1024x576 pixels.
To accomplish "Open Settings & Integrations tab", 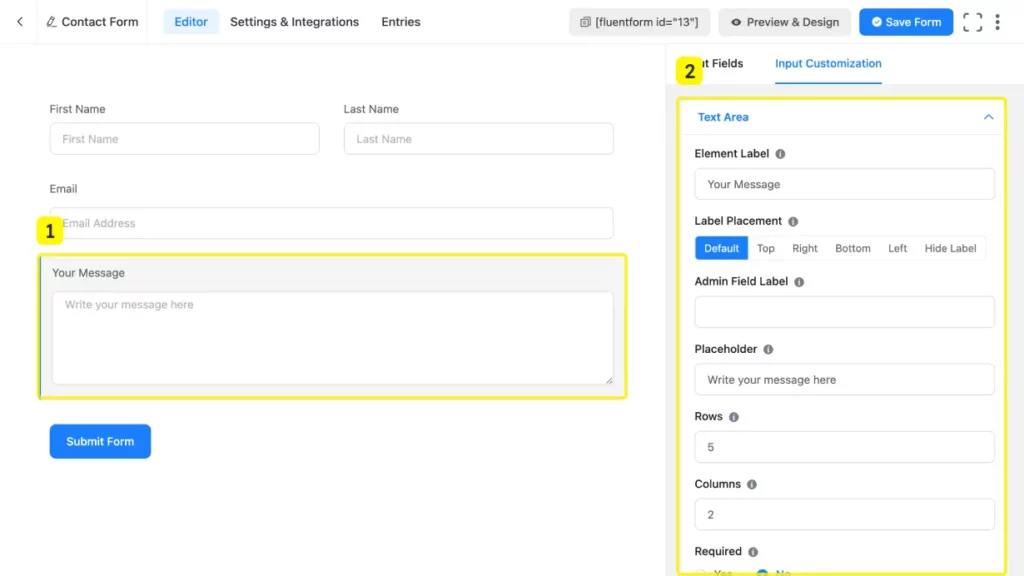I will click(294, 22).
